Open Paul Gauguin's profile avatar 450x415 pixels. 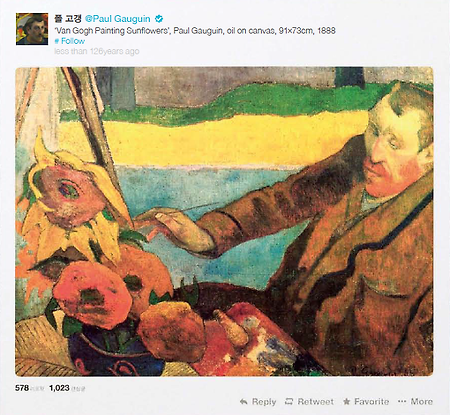point(32,29)
